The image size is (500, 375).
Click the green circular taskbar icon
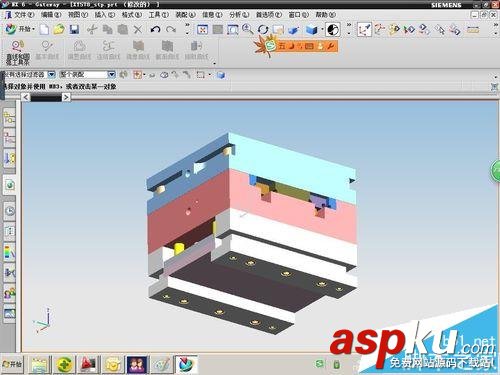(x=64, y=364)
